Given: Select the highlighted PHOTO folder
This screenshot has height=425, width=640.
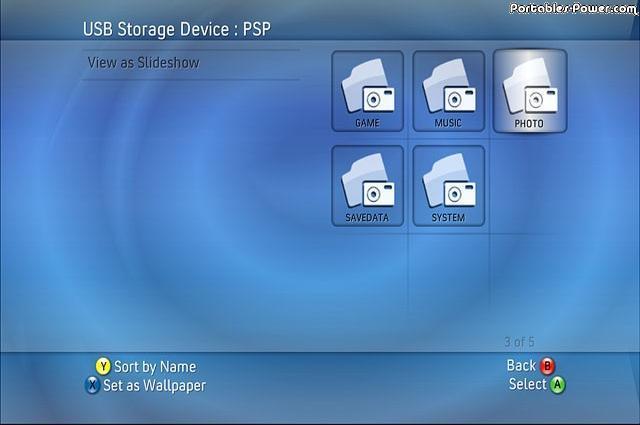Looking at the screenshot, I should [x=530, y=91].
